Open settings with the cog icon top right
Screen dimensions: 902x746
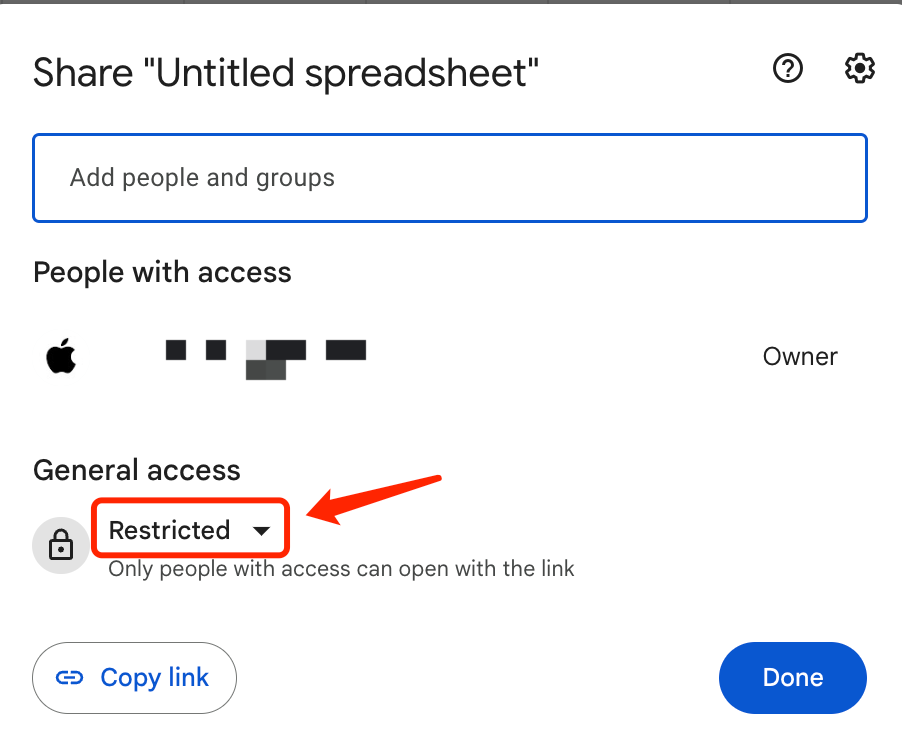[858, 68]
